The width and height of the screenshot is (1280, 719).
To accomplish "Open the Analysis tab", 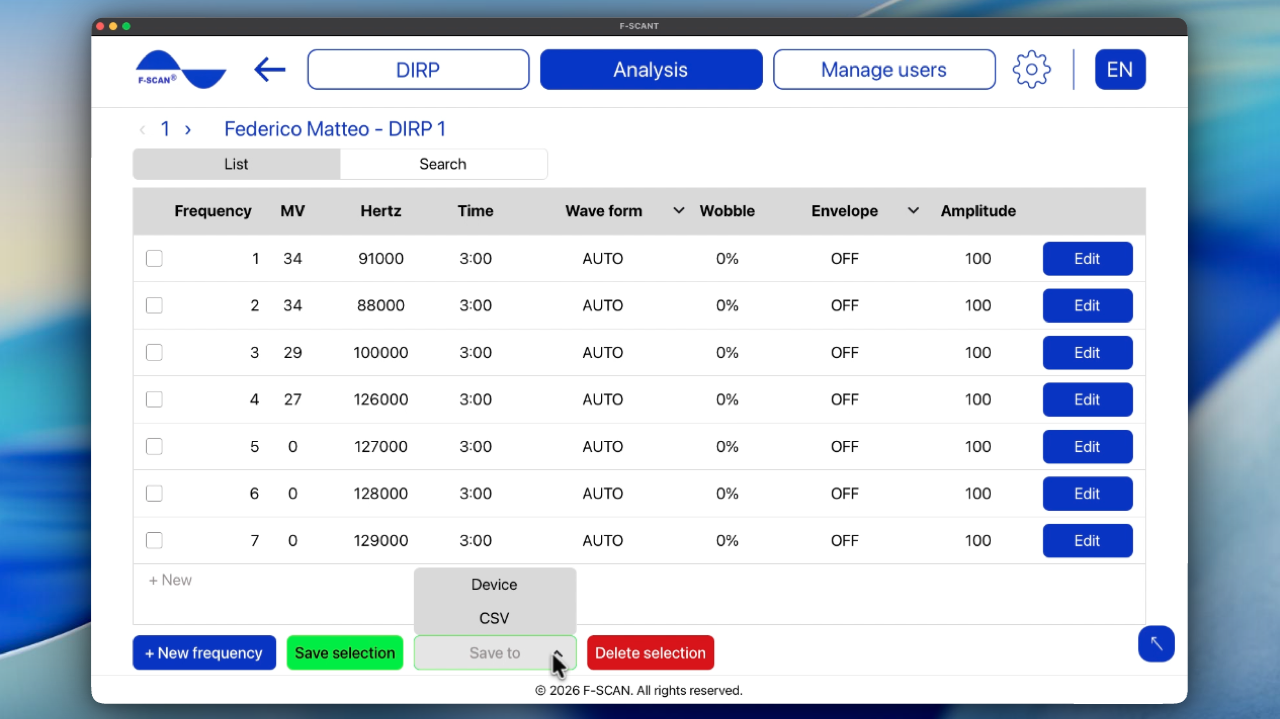I will point(651,70).
